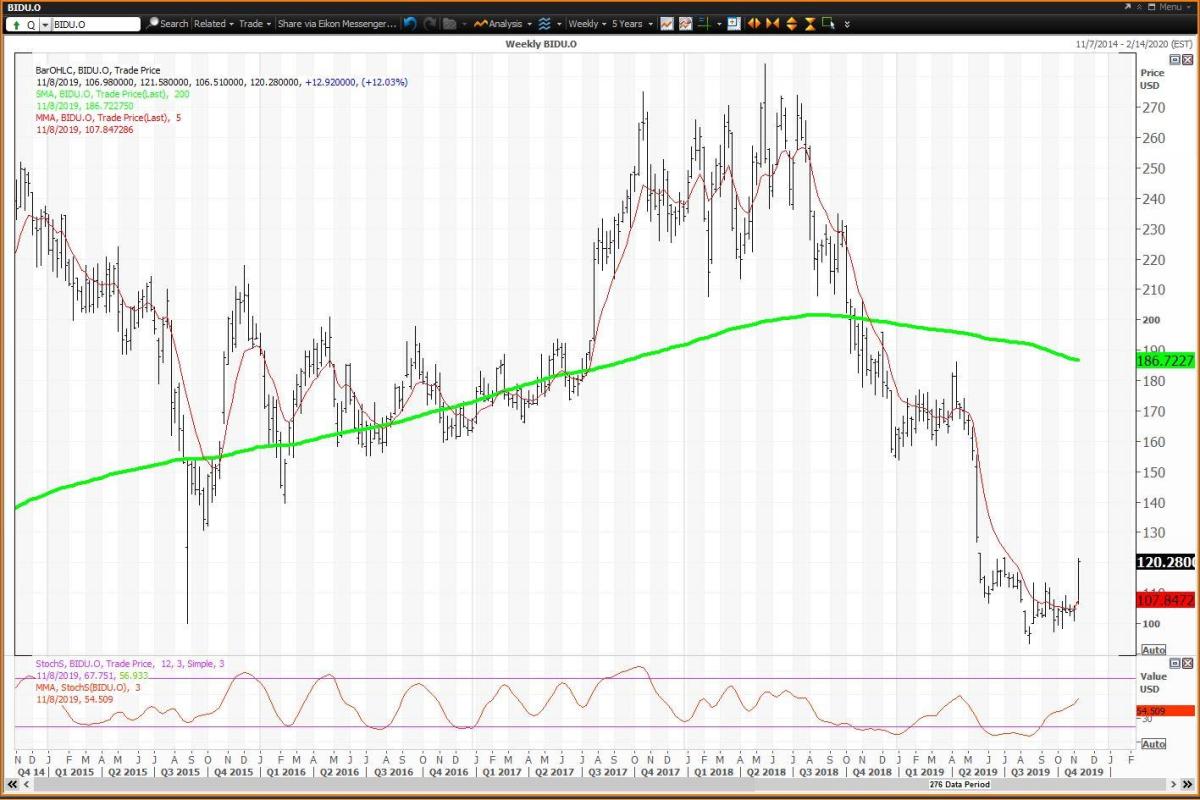Click the vertical expand orange arrows icon

point(791,23)
